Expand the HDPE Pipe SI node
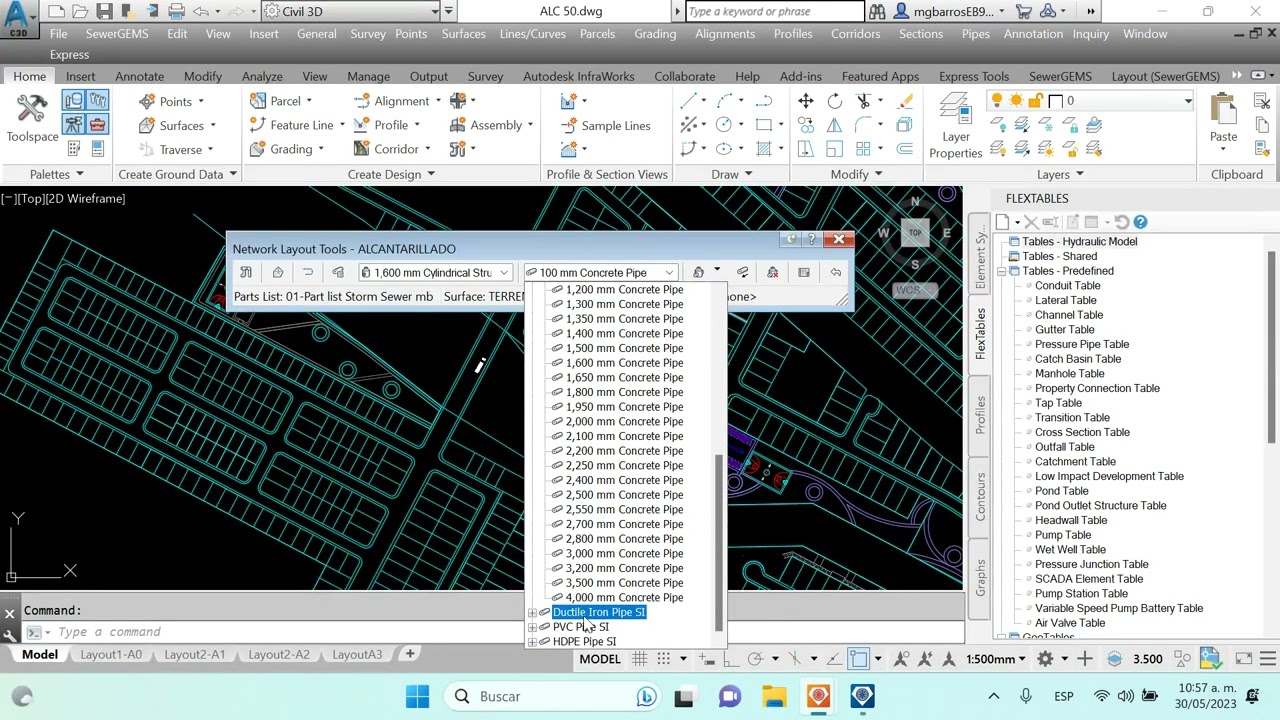The width and height of the screenshot is (1280, 720). coord(532,641)
